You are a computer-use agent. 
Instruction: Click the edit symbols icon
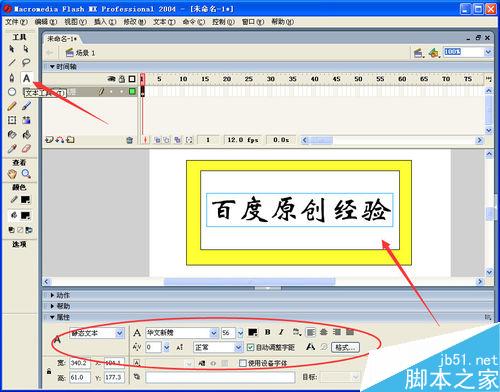(x=434, y=53)
